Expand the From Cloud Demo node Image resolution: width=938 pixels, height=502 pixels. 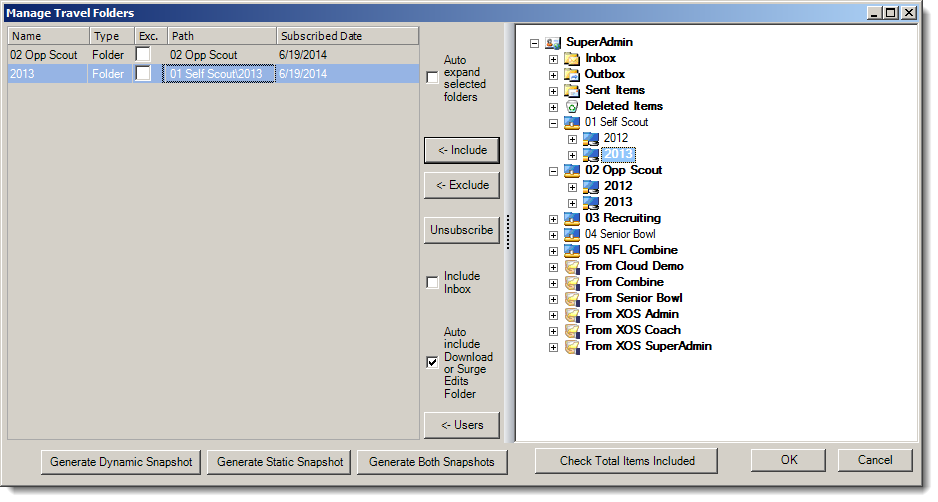tap(553, 267)
